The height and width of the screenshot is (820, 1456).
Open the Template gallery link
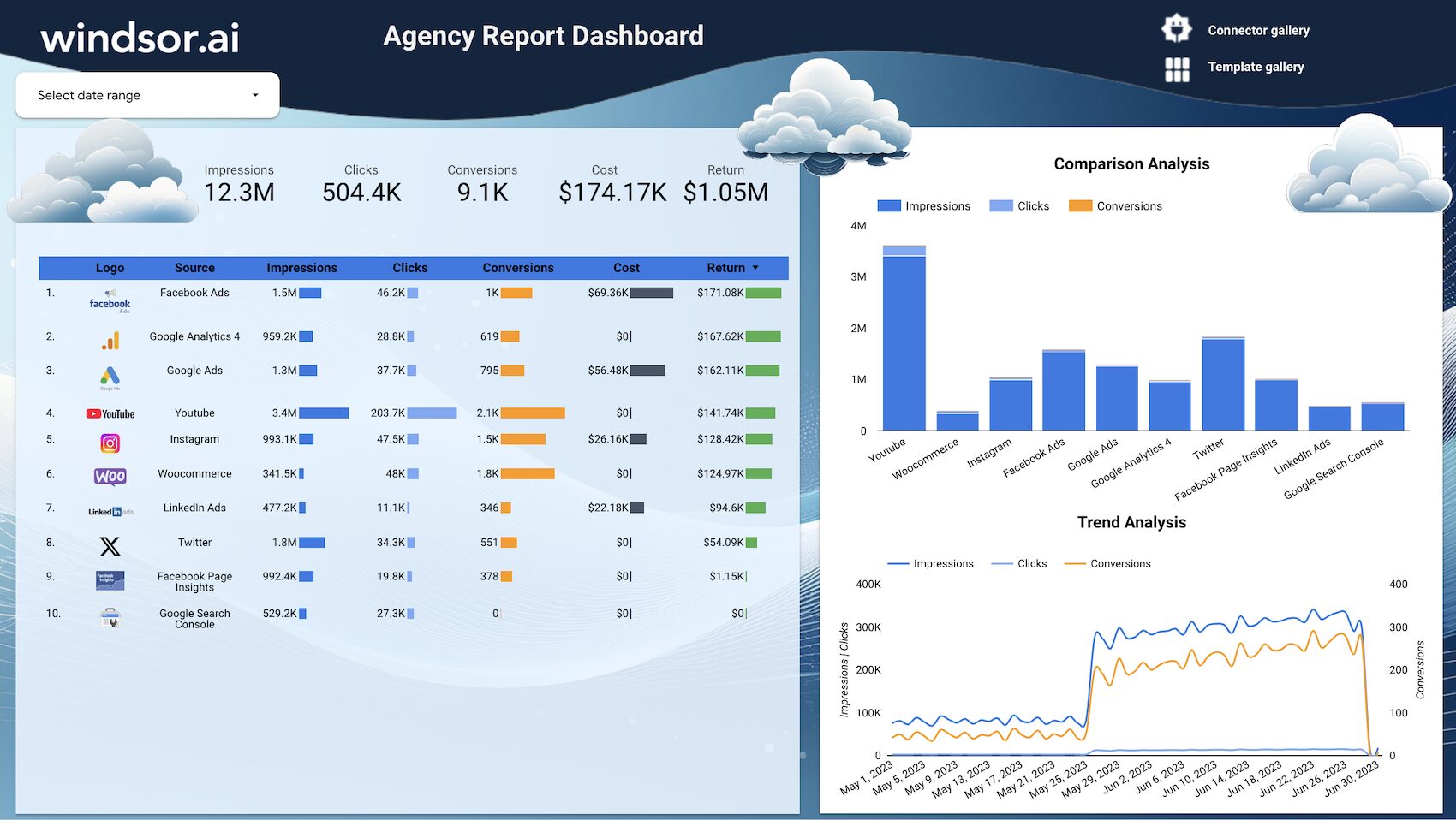point(1256,67)
